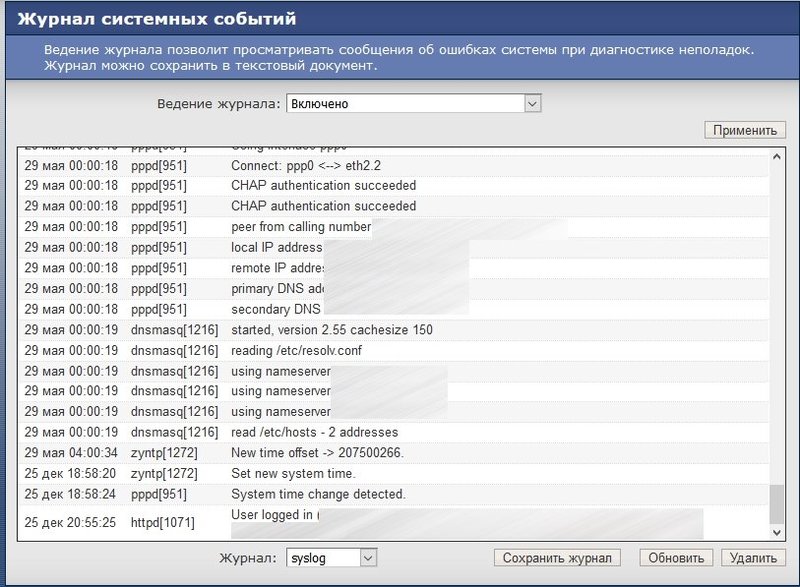Click the scrollbar track above the thumb
Image resolution: width=800 pixels, height=587 pixels.
click(777, 324)
